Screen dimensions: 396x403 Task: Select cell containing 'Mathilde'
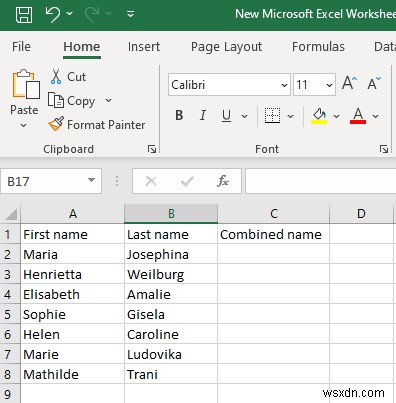tap(72, 374)
